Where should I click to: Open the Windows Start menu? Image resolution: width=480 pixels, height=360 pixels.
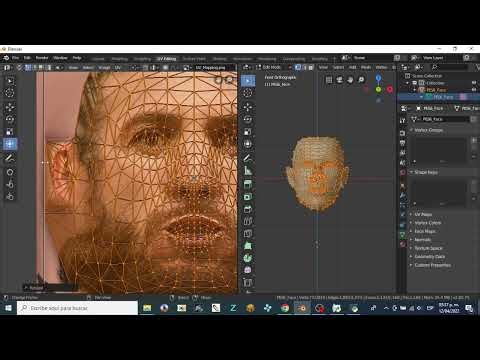8,308
